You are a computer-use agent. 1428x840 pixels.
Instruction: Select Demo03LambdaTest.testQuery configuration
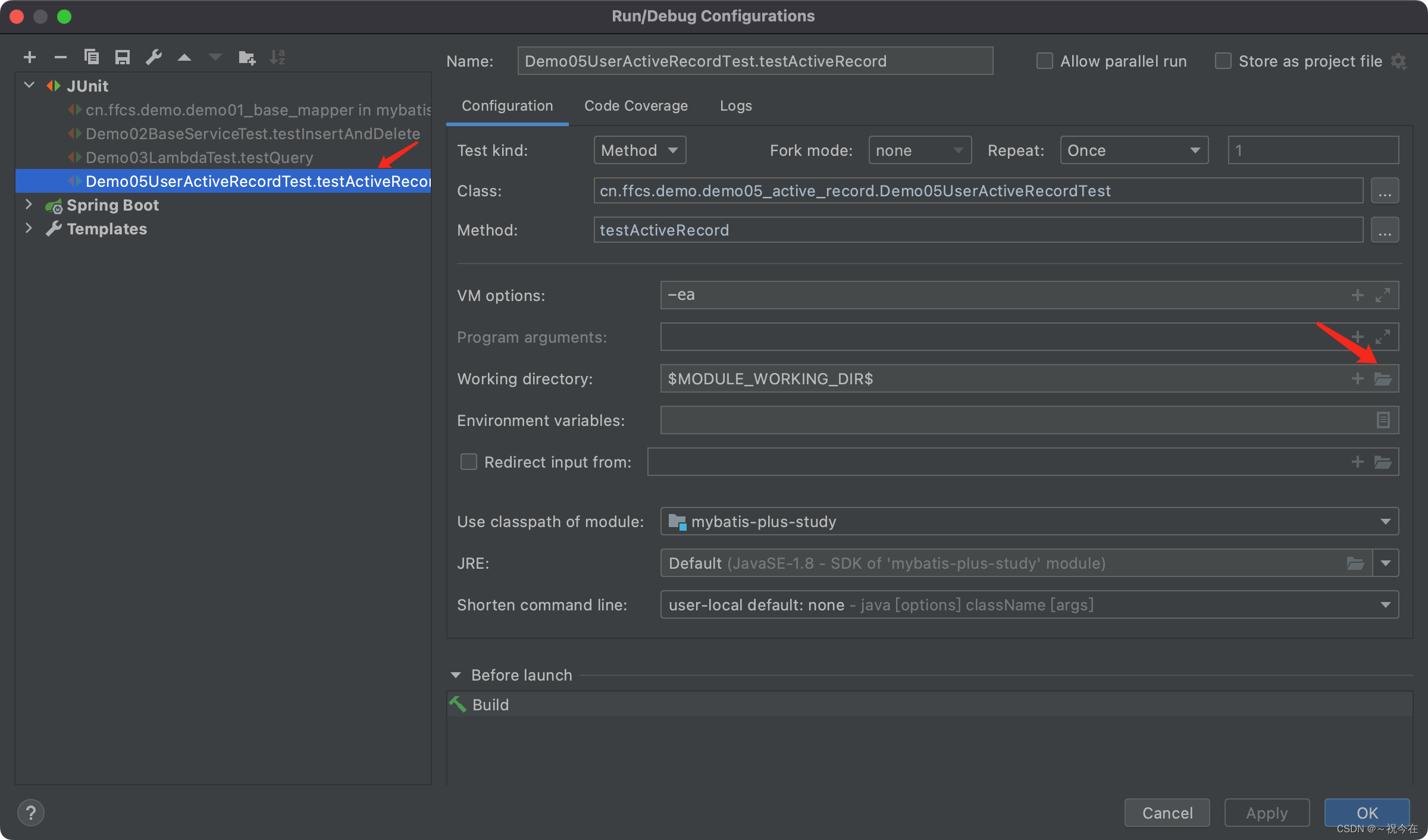click(x=199, y=158)
